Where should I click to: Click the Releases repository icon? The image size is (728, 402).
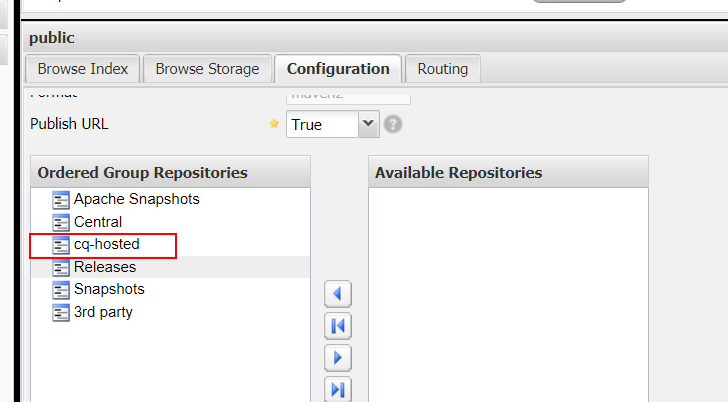click(60, 267)
